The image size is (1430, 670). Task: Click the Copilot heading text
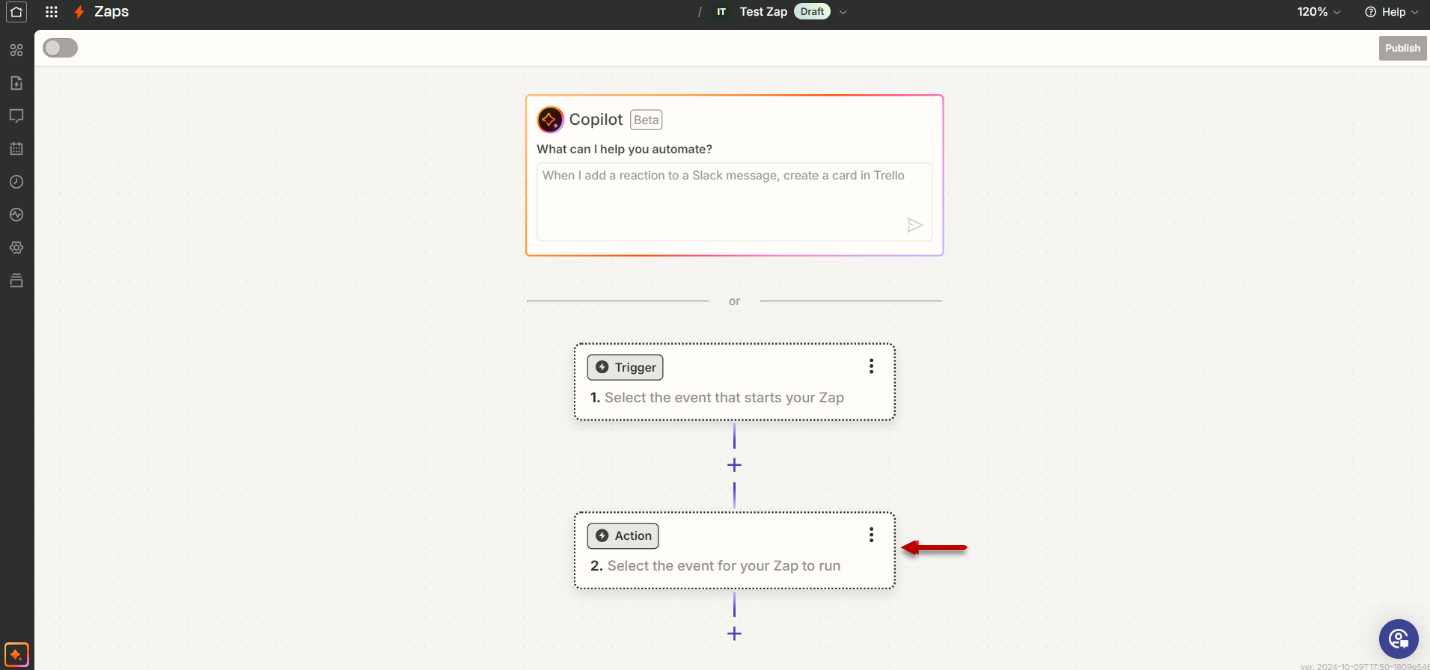pyautogui.click(x=596, y=120)
